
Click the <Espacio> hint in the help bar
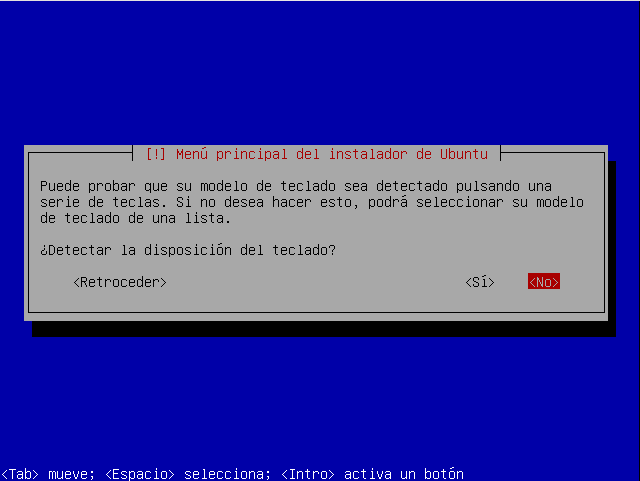tap(140, 474)
